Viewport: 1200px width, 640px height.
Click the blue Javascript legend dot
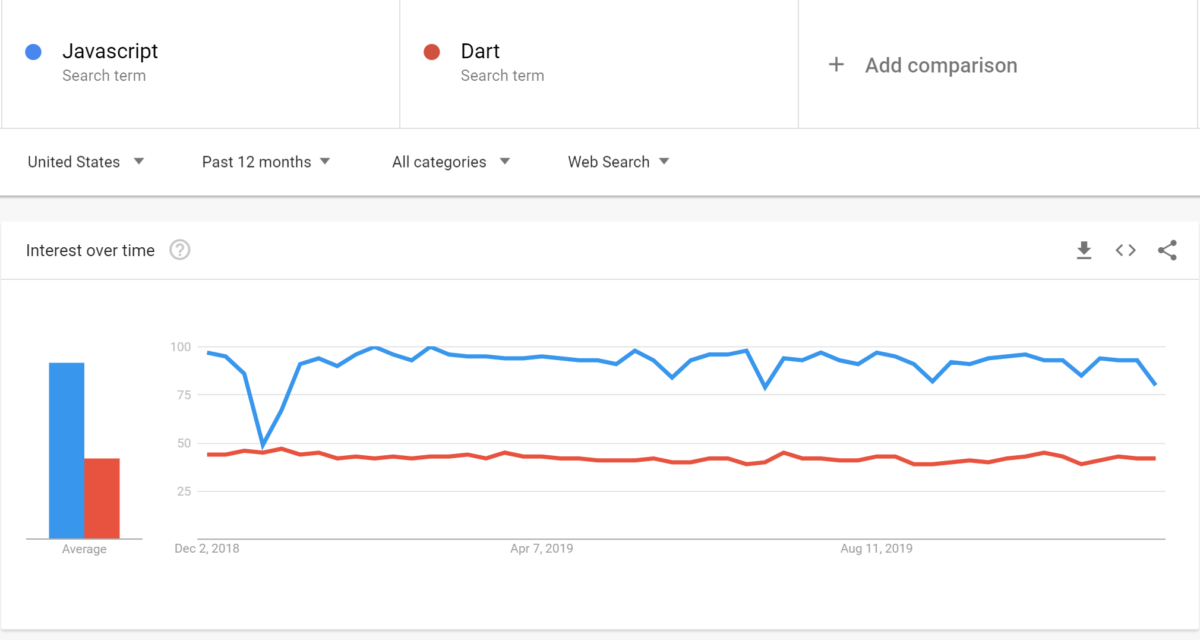coord(32,51)
